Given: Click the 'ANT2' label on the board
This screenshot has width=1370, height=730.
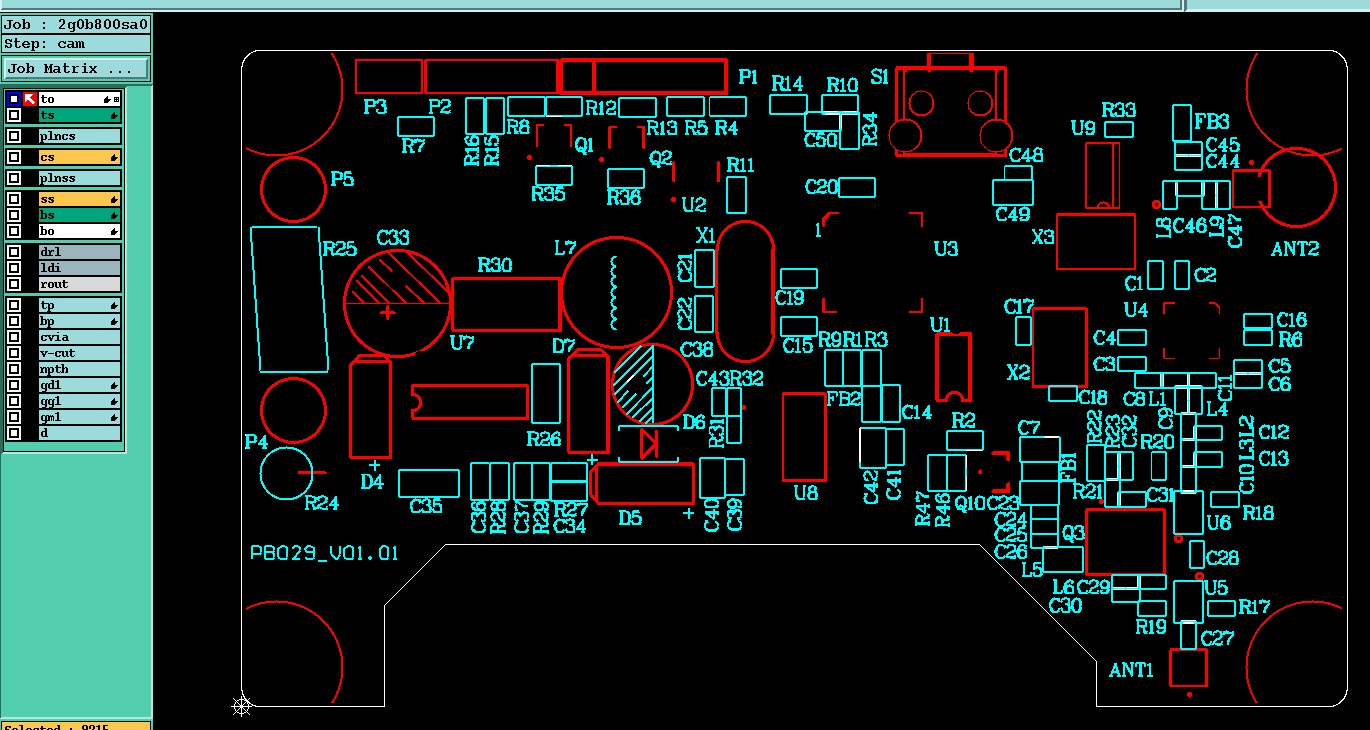Looking at the screenshot, I should point(1295,249).
